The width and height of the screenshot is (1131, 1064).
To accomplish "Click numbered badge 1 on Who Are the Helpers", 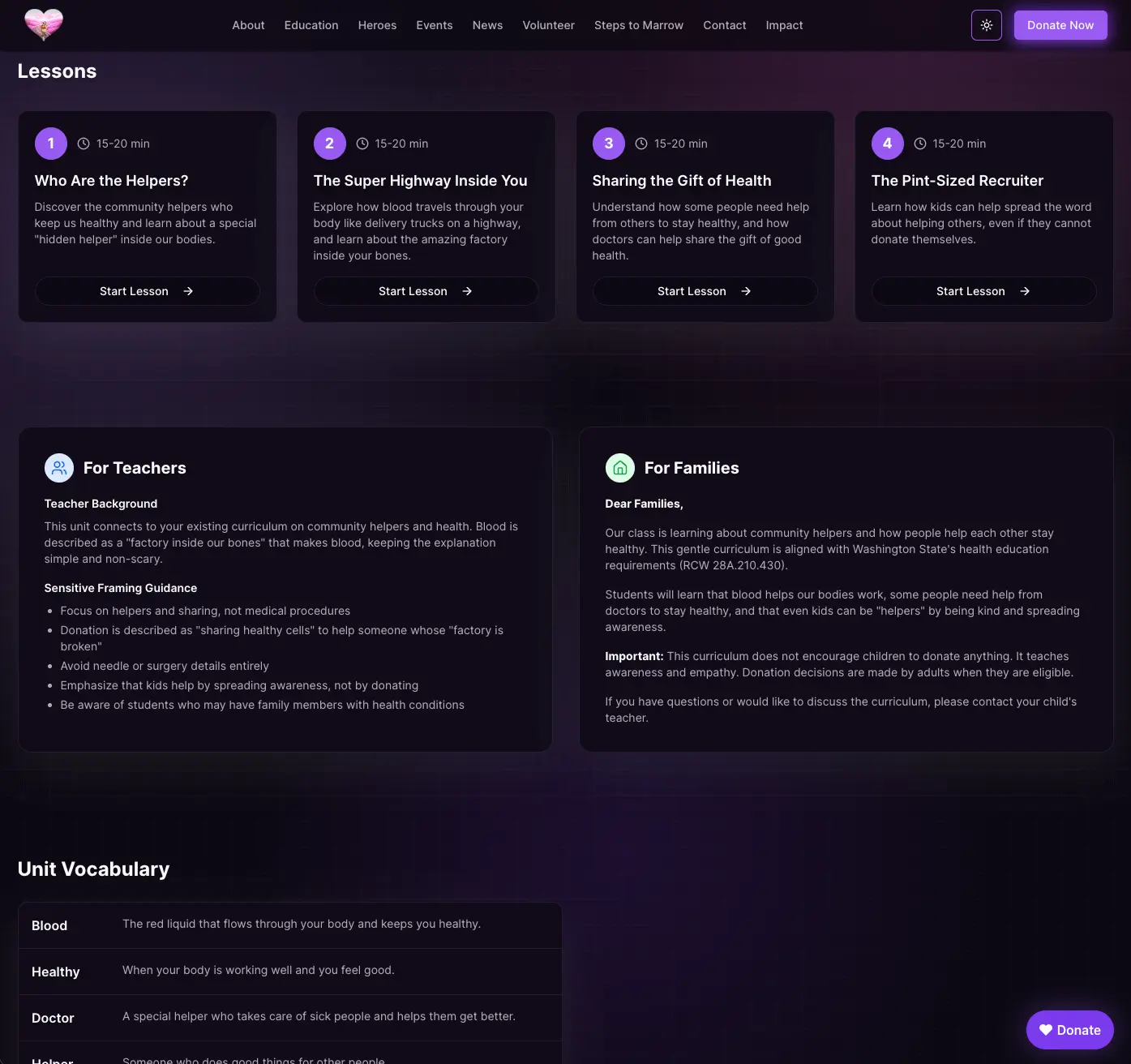I will (50, 143).
